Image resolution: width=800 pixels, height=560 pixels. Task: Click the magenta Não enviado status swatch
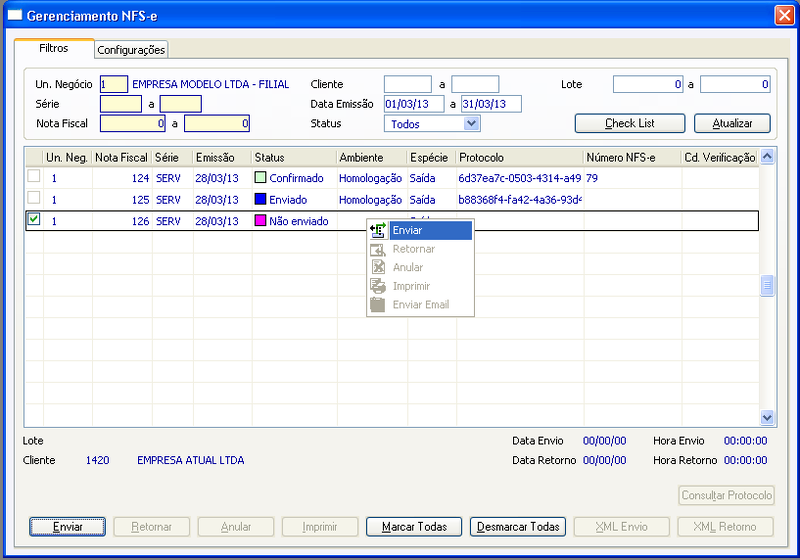(260, 220)
